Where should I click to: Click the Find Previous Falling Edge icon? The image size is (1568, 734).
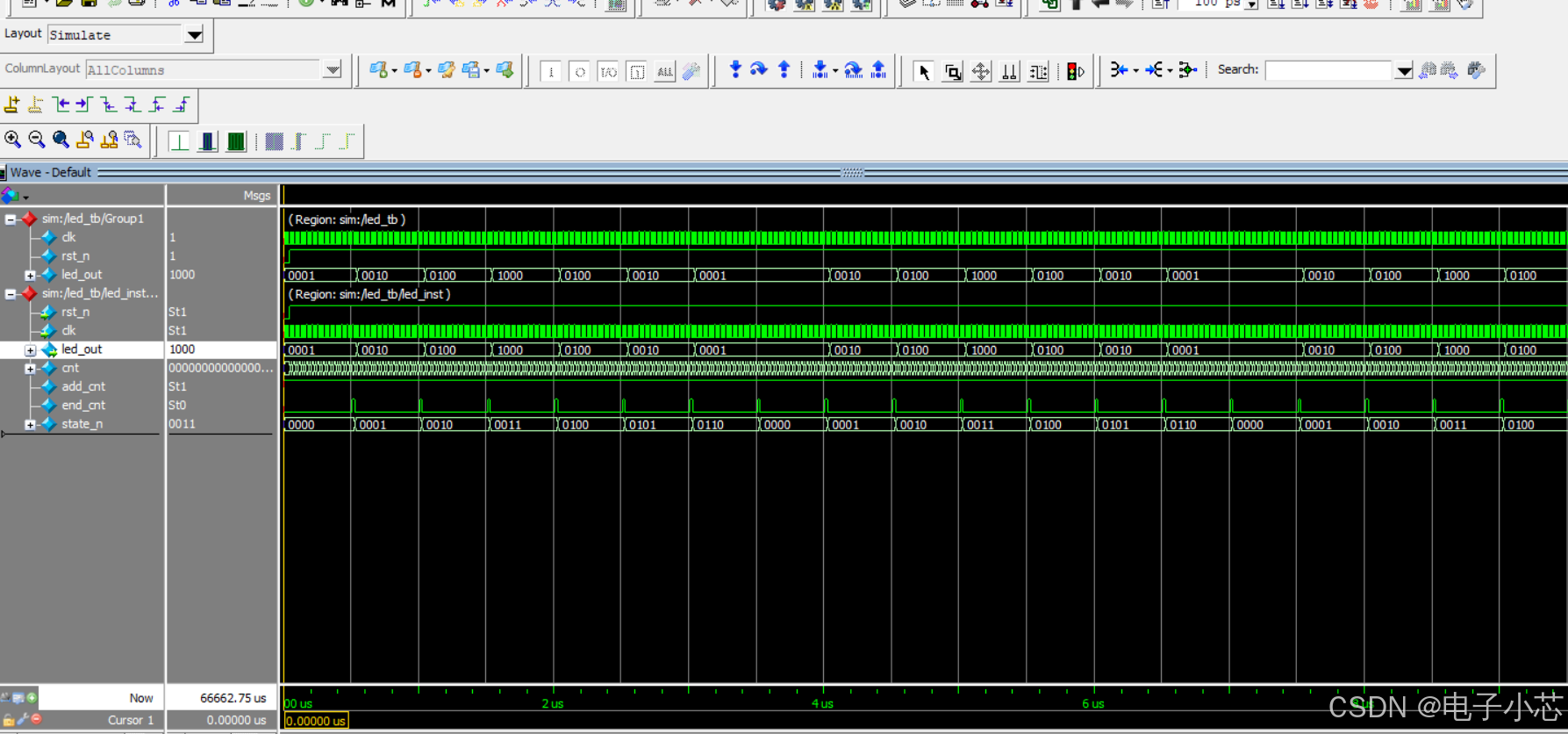pos(108,105)
